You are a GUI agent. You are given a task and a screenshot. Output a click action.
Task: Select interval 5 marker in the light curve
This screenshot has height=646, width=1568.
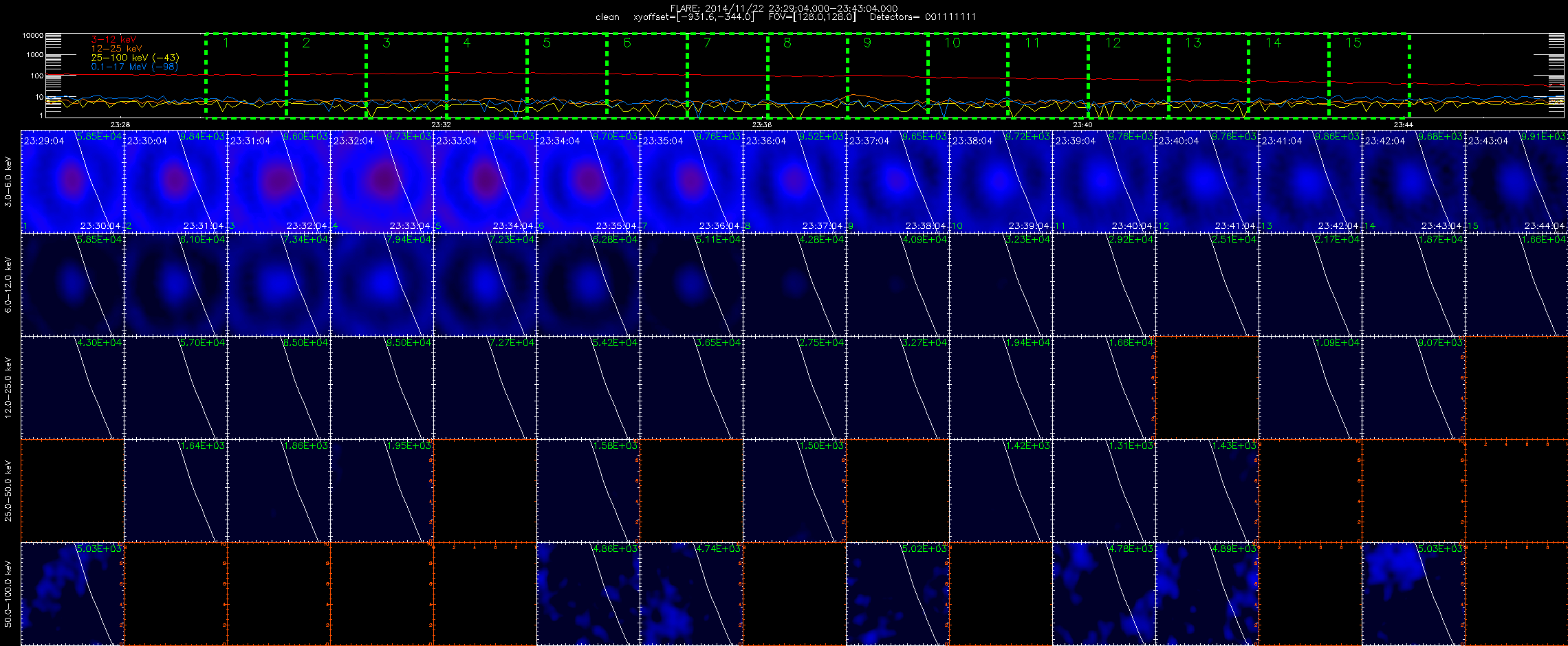547,43
